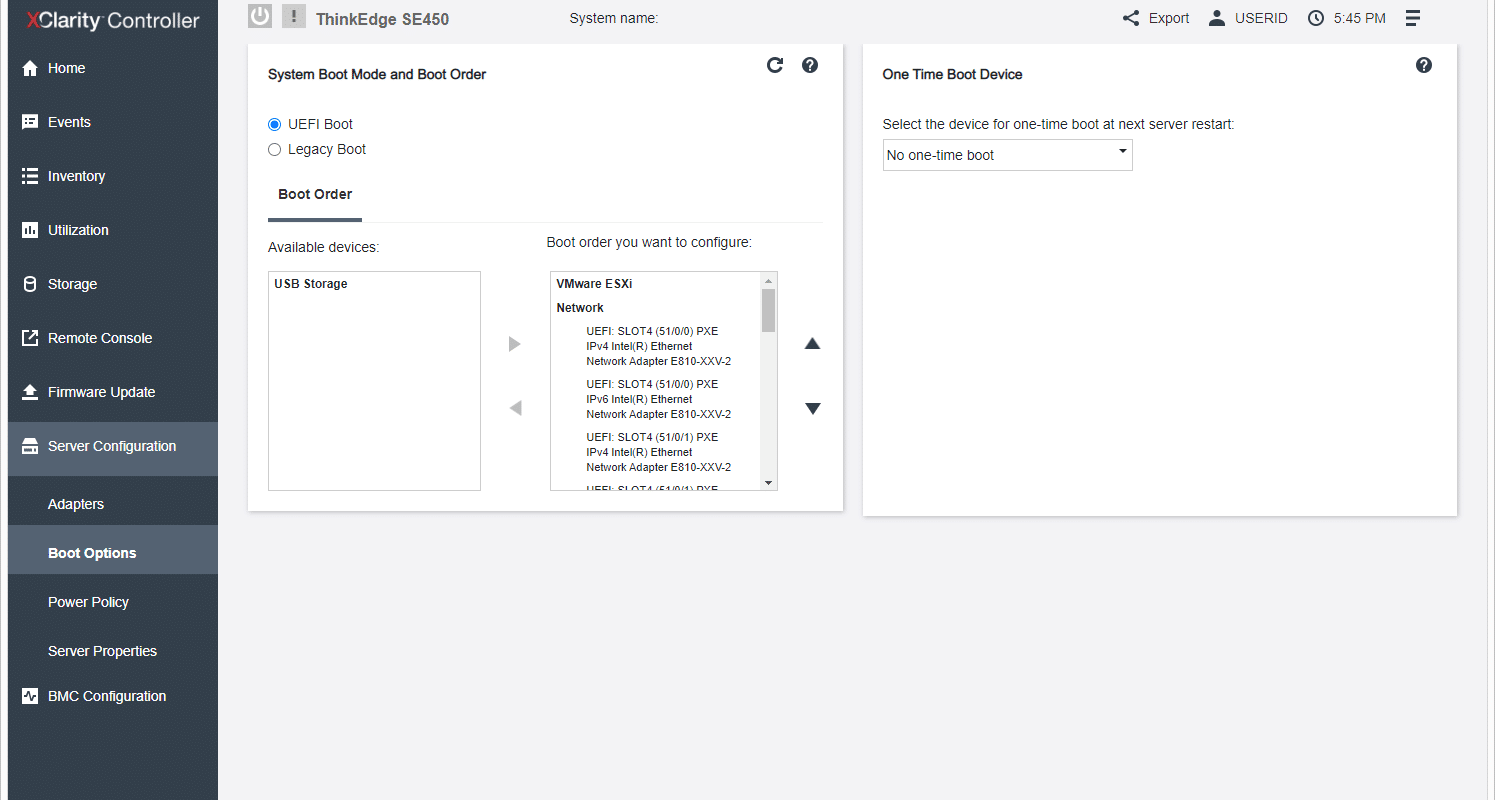
Task: Click boot order scrollbar up arrow
Action: pyautogui.click(x=768, y=280)
